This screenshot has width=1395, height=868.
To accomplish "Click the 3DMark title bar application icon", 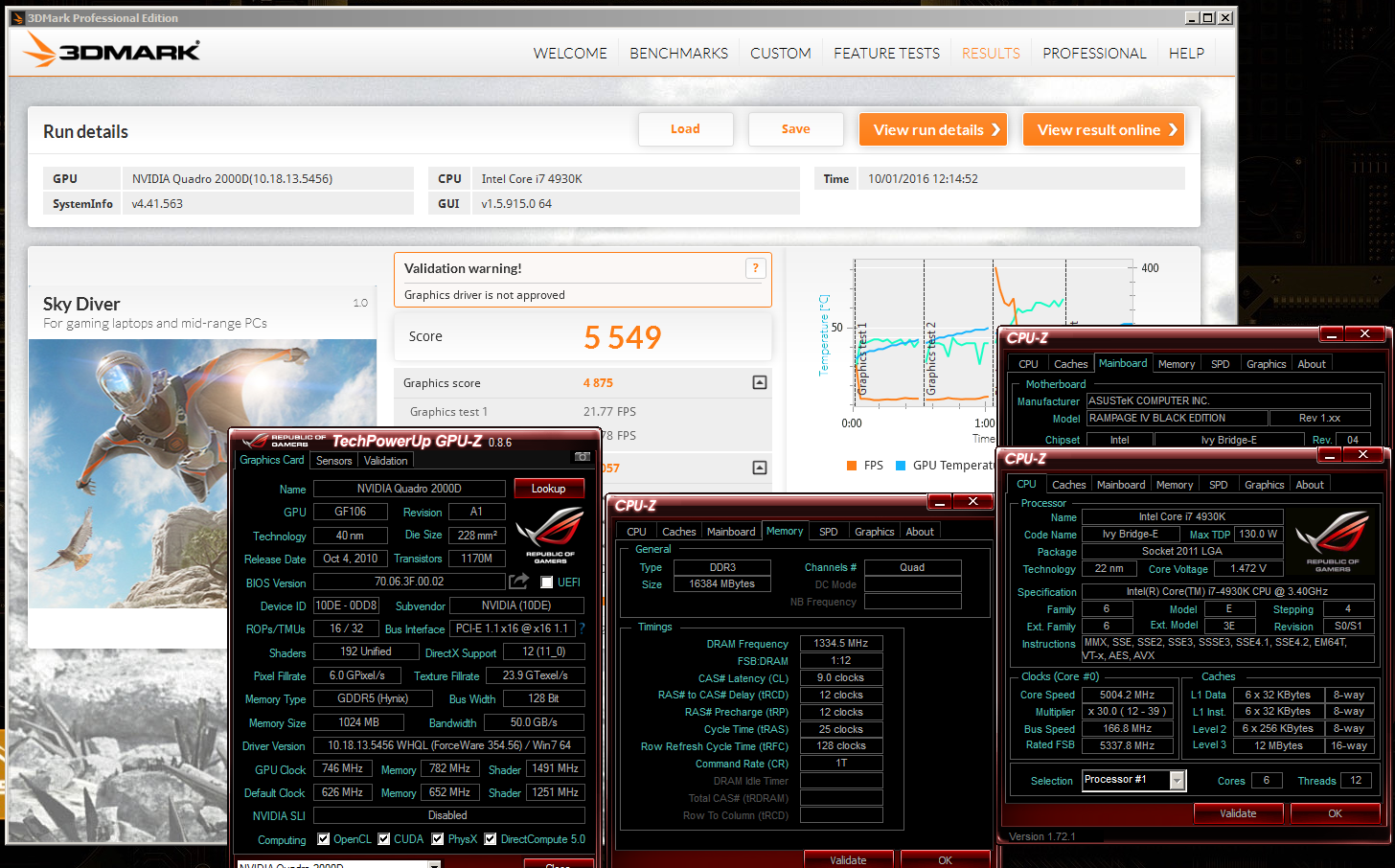I will (x=17, y=17).
